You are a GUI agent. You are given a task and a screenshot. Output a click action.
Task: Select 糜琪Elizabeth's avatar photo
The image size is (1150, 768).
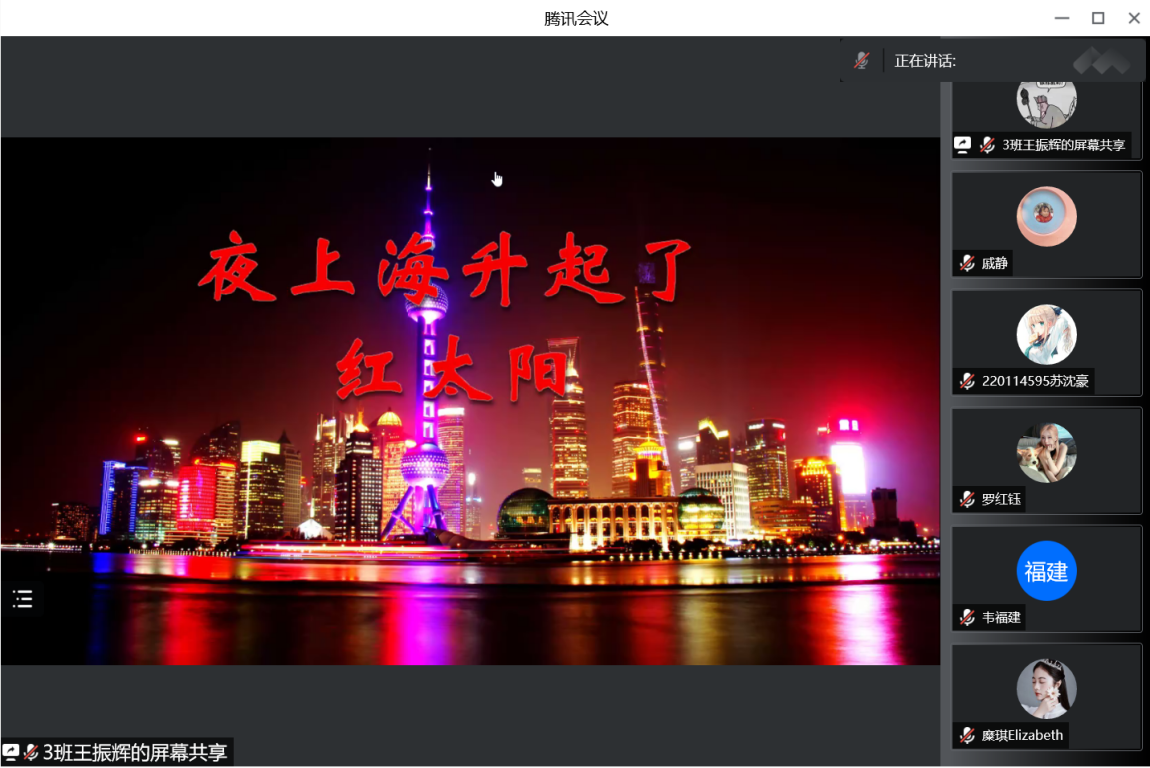(x=1046, y=689)
